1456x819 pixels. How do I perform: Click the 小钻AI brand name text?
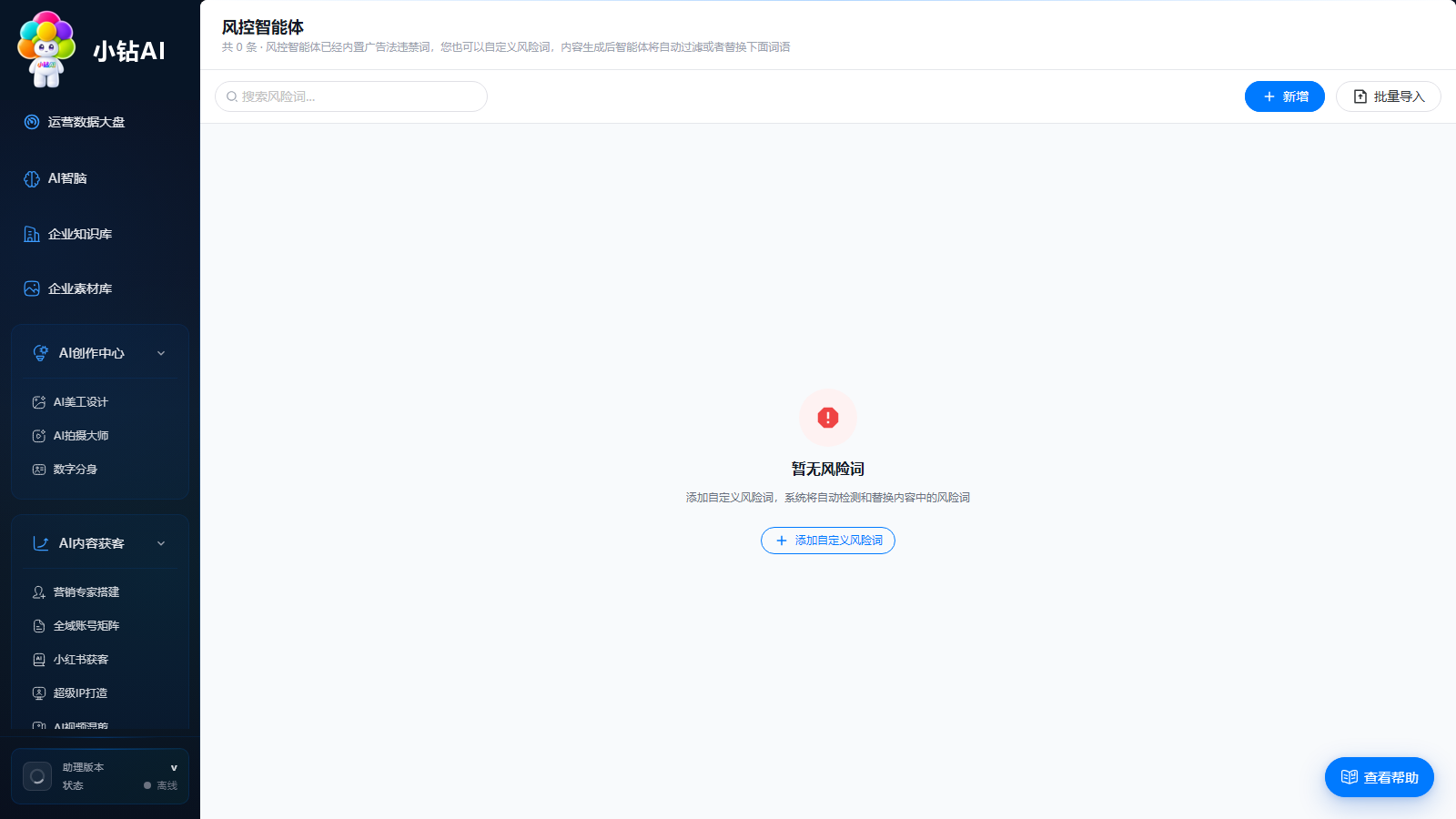129,51
